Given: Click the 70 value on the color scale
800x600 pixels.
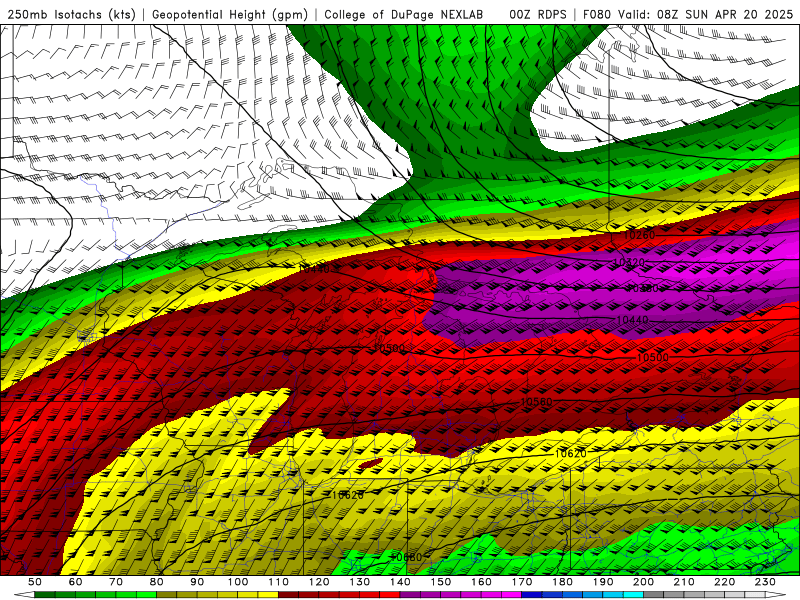Looking at the screenshot, I should coord(116,582).
